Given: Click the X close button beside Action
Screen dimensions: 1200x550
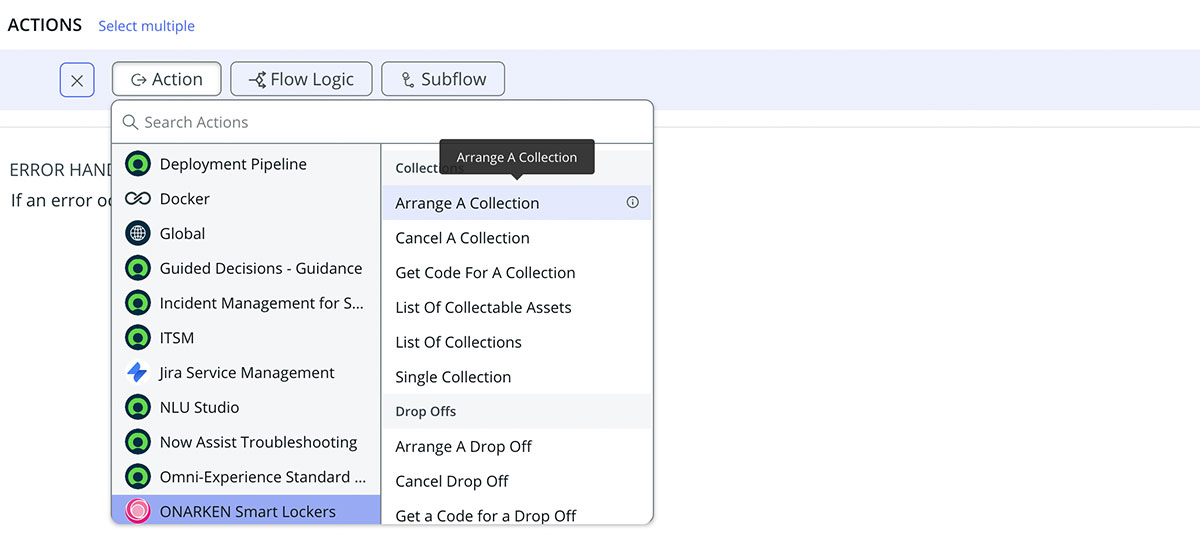Looking at the screenshot, I should coord(77,80).
